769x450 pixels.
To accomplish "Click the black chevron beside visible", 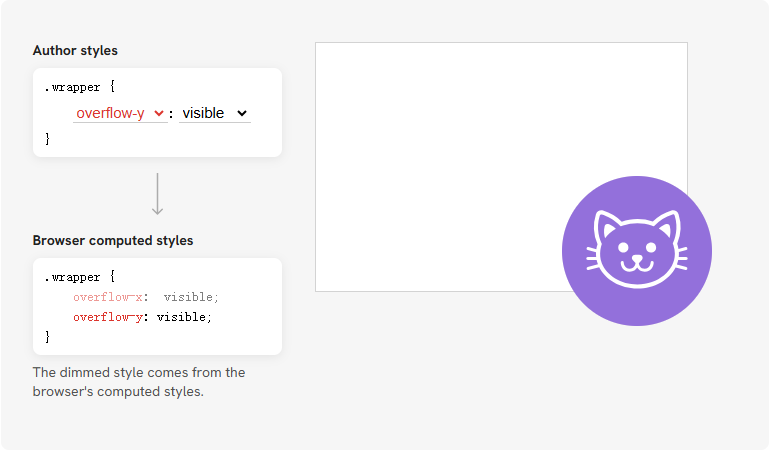I will [242, 113].
